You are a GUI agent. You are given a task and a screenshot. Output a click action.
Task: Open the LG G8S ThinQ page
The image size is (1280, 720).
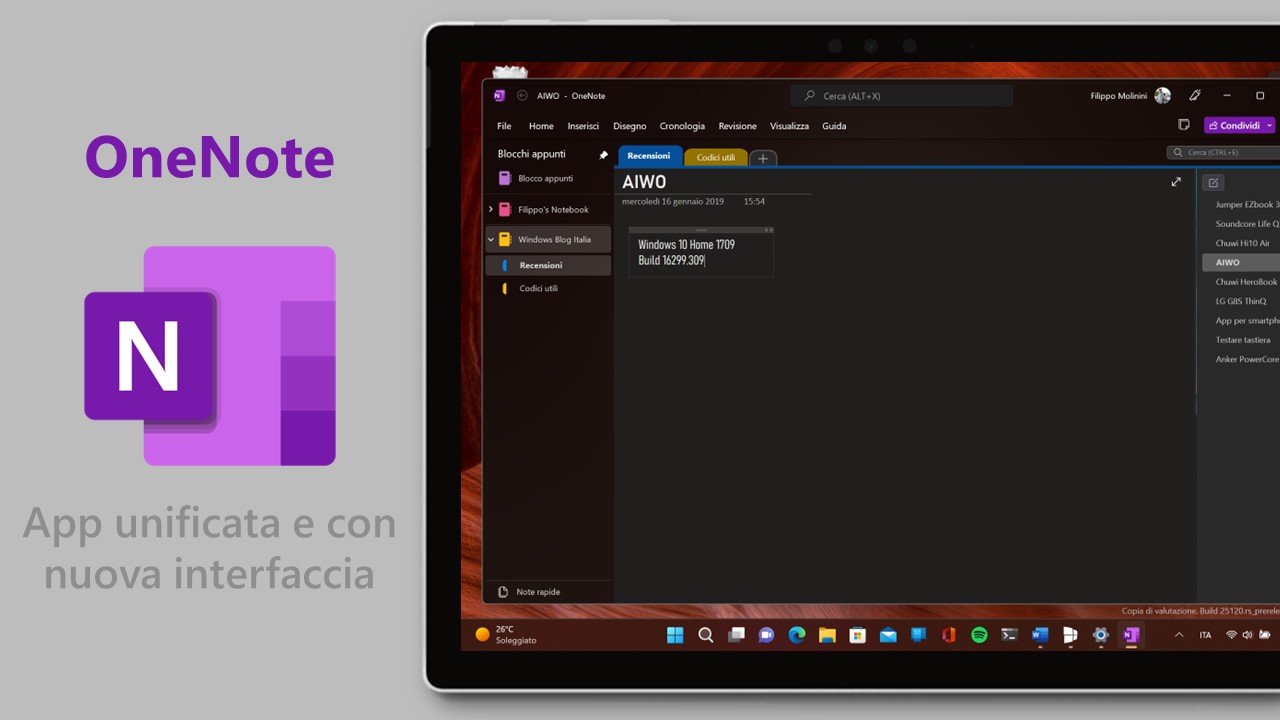[1241, 301]
